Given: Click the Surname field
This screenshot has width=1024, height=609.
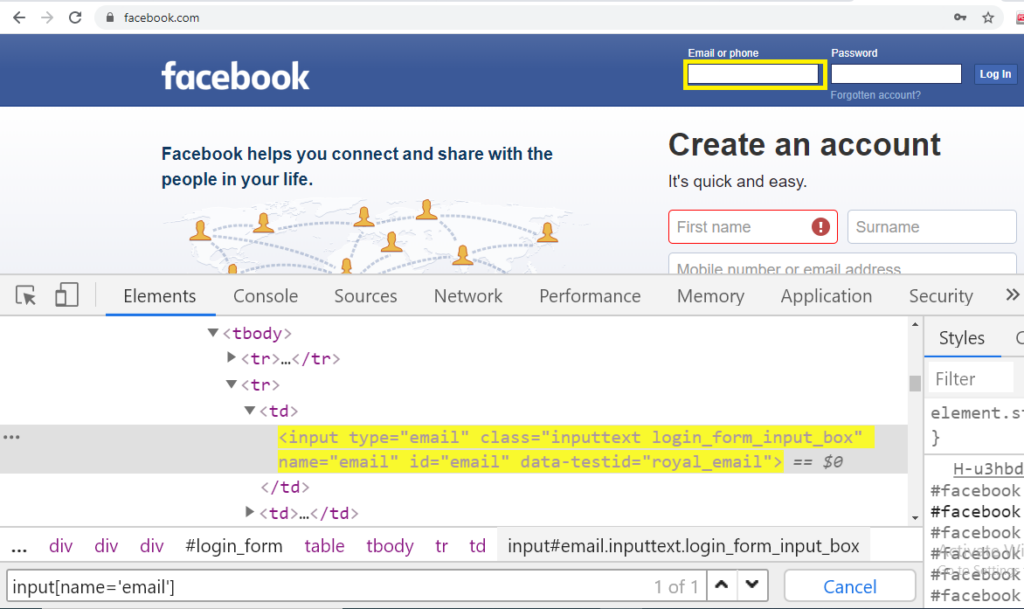Looking at the screenshot, I should 932,226.
